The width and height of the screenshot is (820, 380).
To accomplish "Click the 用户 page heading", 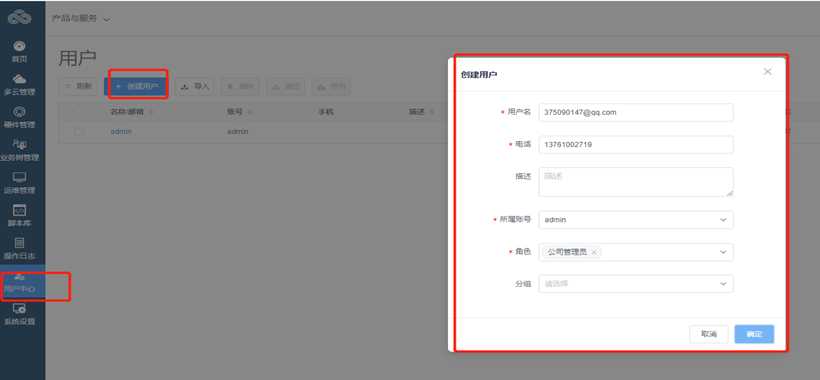I will pos(77,59).
